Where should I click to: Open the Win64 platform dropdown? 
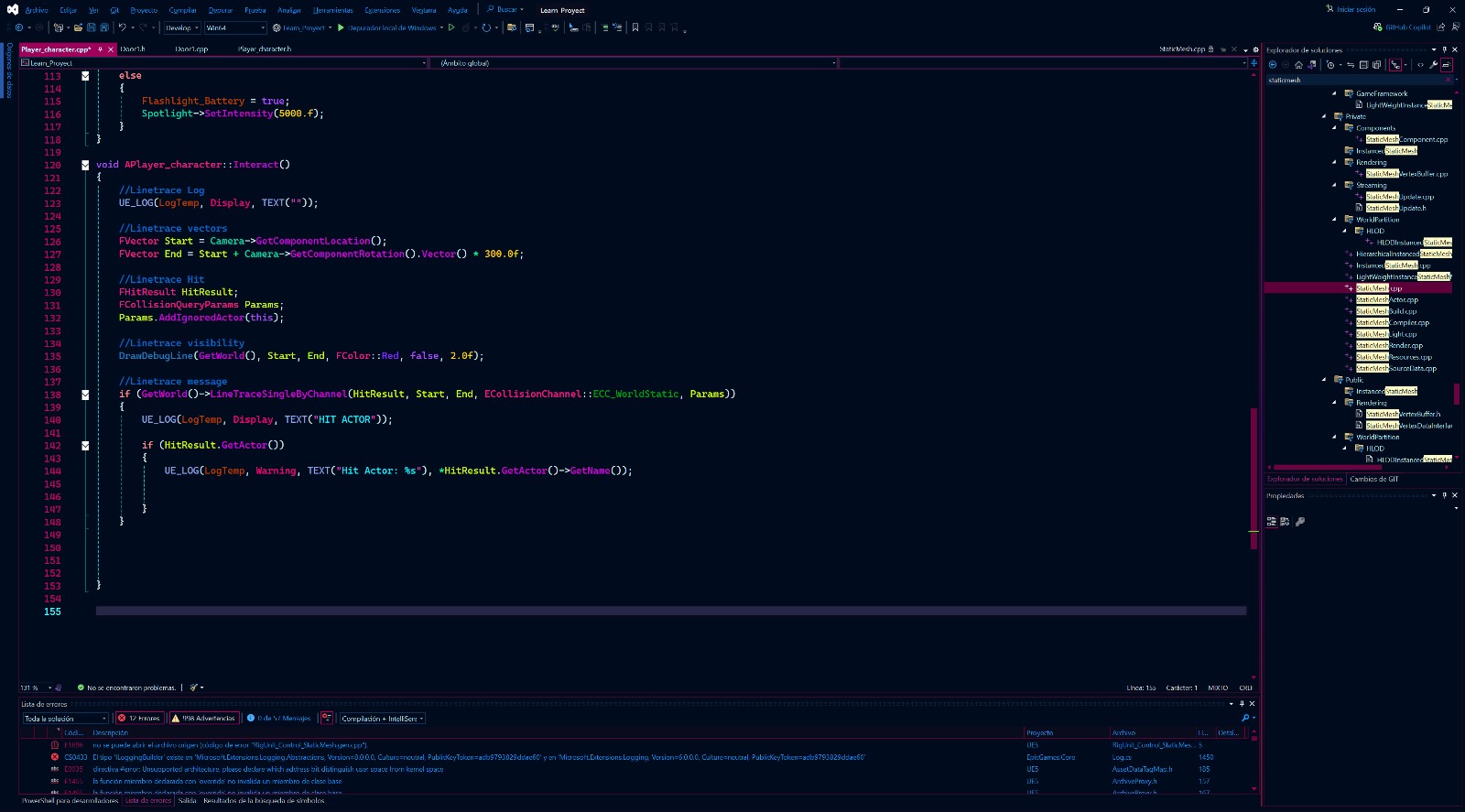tap(234, 27)
